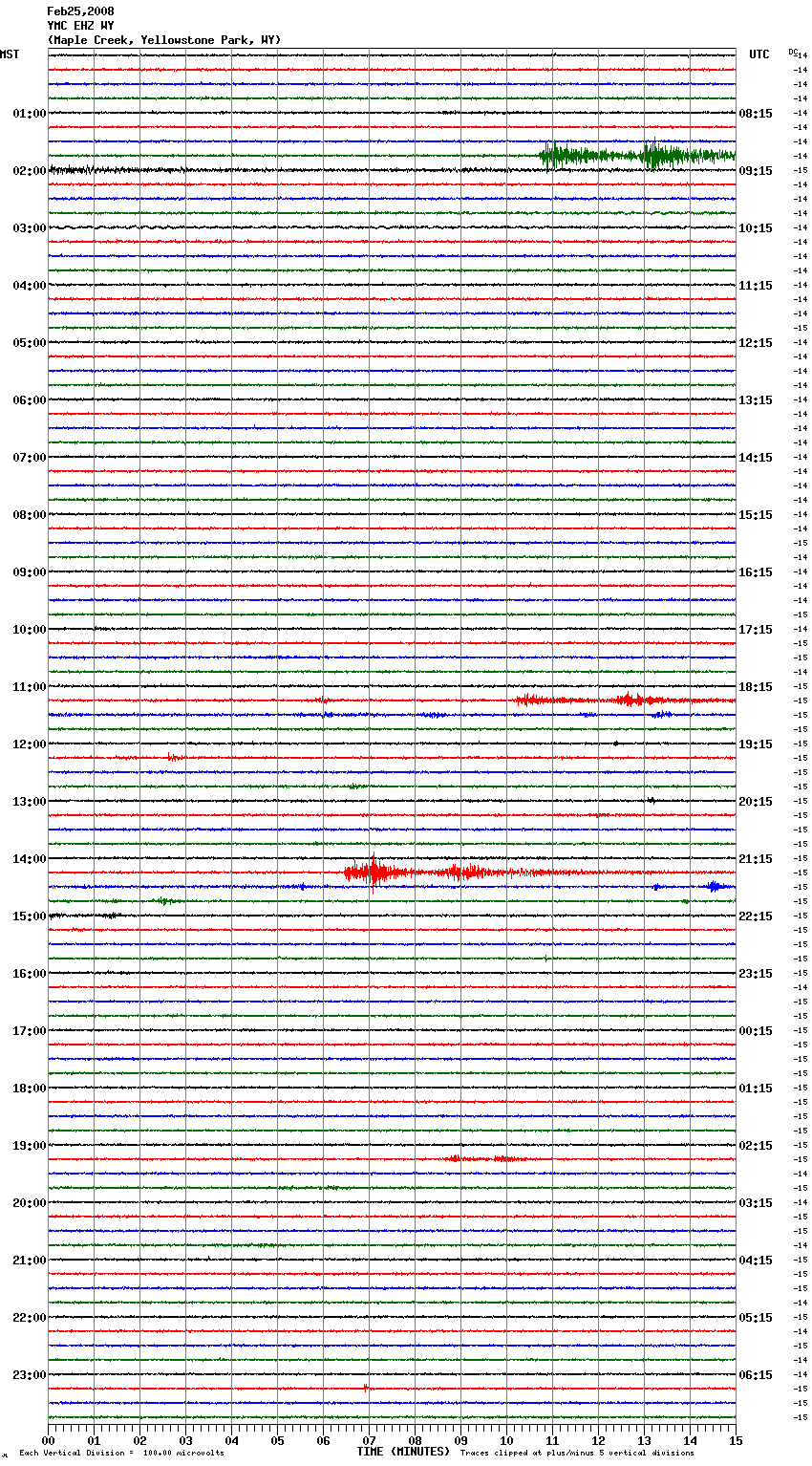The height and width of the screenshot is (1466, 812).
Task: Select minute 07 on the bottom axis
Action: 369,1440
